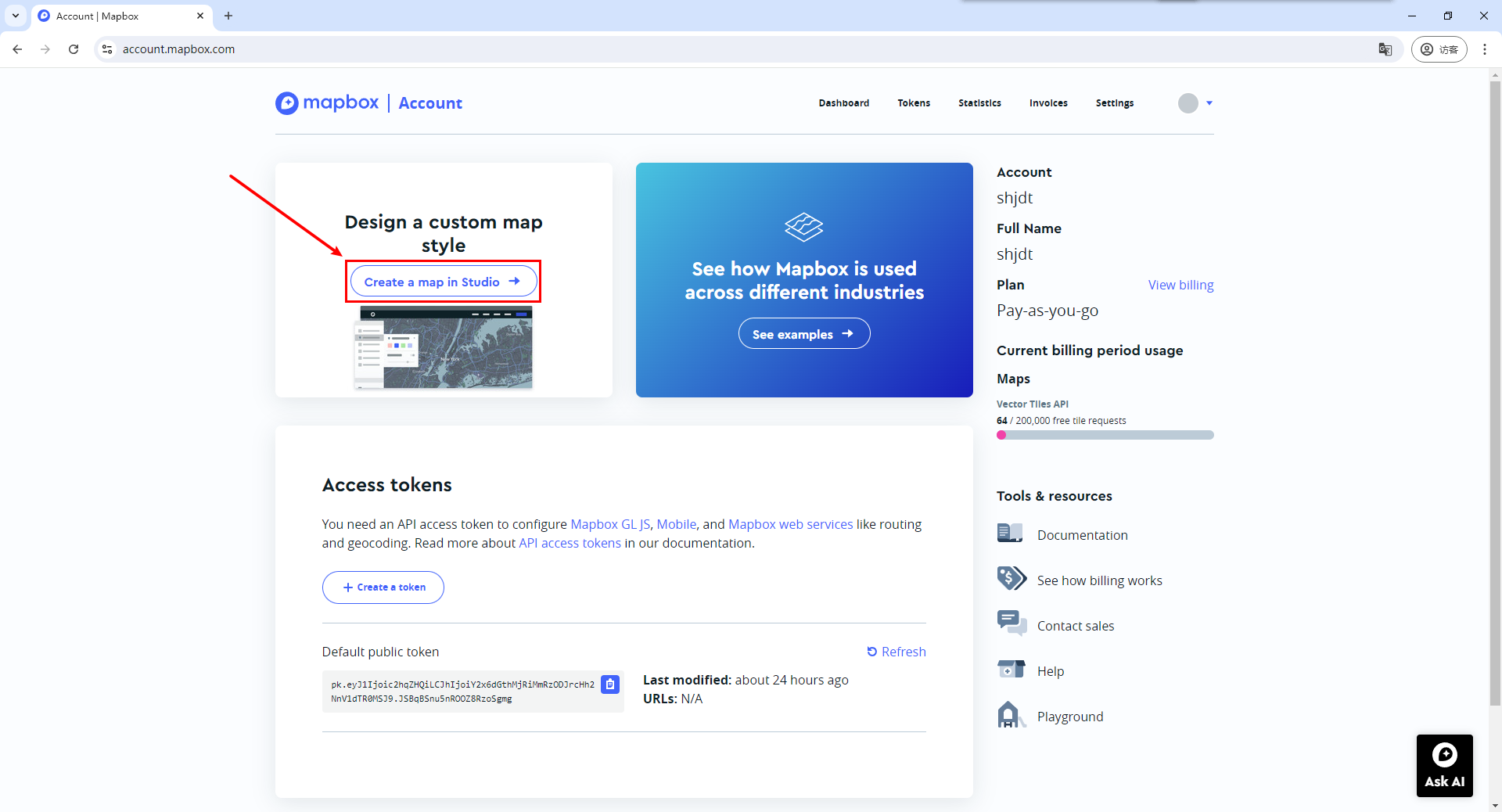Image resolution: width=1502 pixels, height=812 pixels.
Task: Open the Tokens page
Action: [x=914, y=103]
